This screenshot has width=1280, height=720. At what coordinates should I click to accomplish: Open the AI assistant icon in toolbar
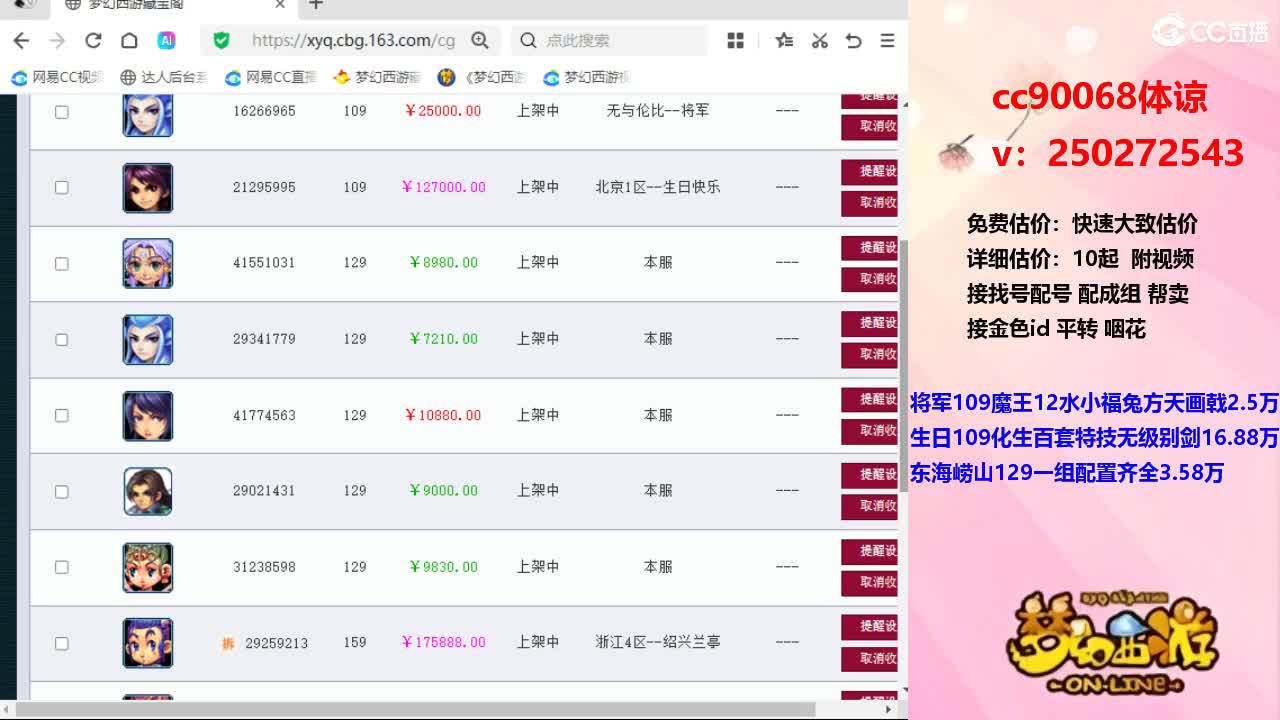click(x=166, y=40)
